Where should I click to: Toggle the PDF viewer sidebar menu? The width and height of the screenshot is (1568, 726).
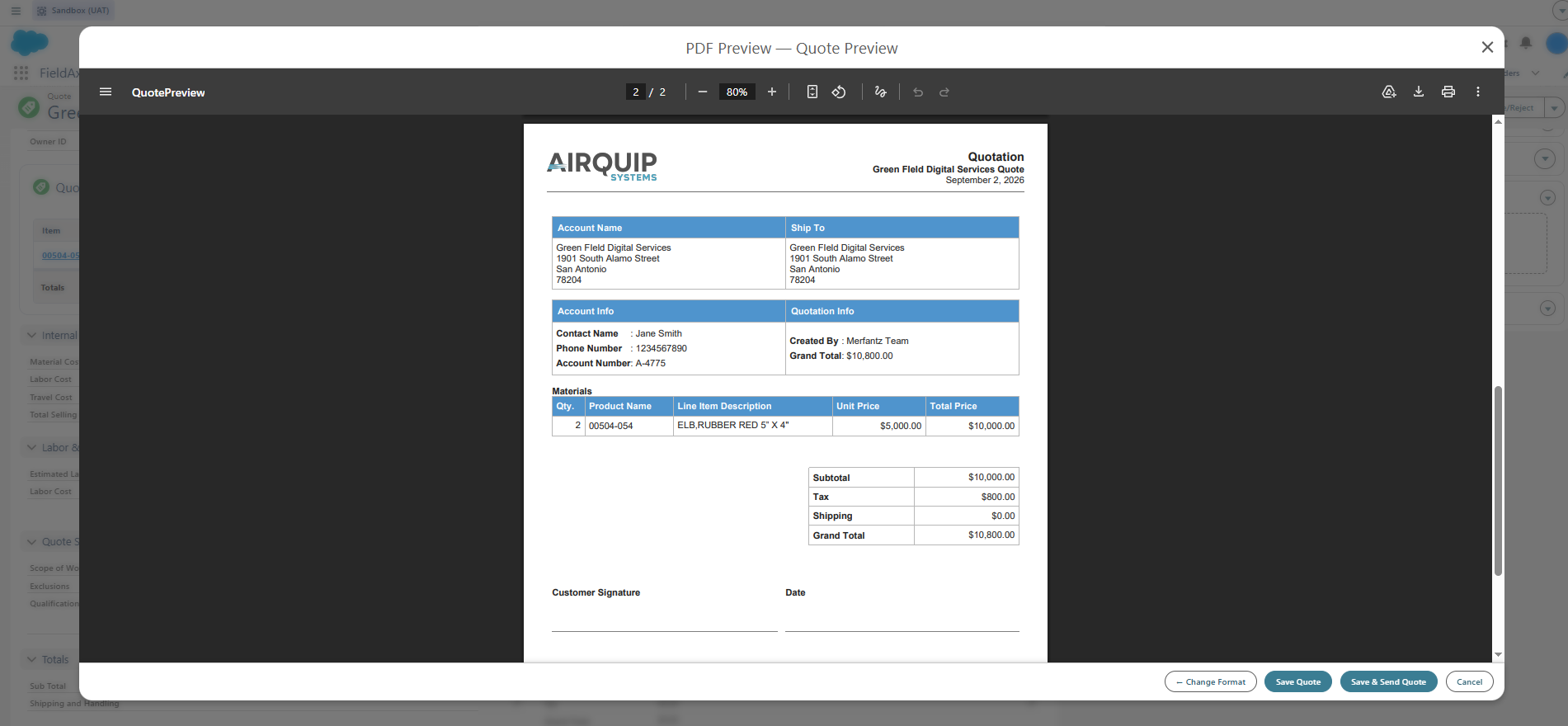pyautogui.click(x=106, y=92)
